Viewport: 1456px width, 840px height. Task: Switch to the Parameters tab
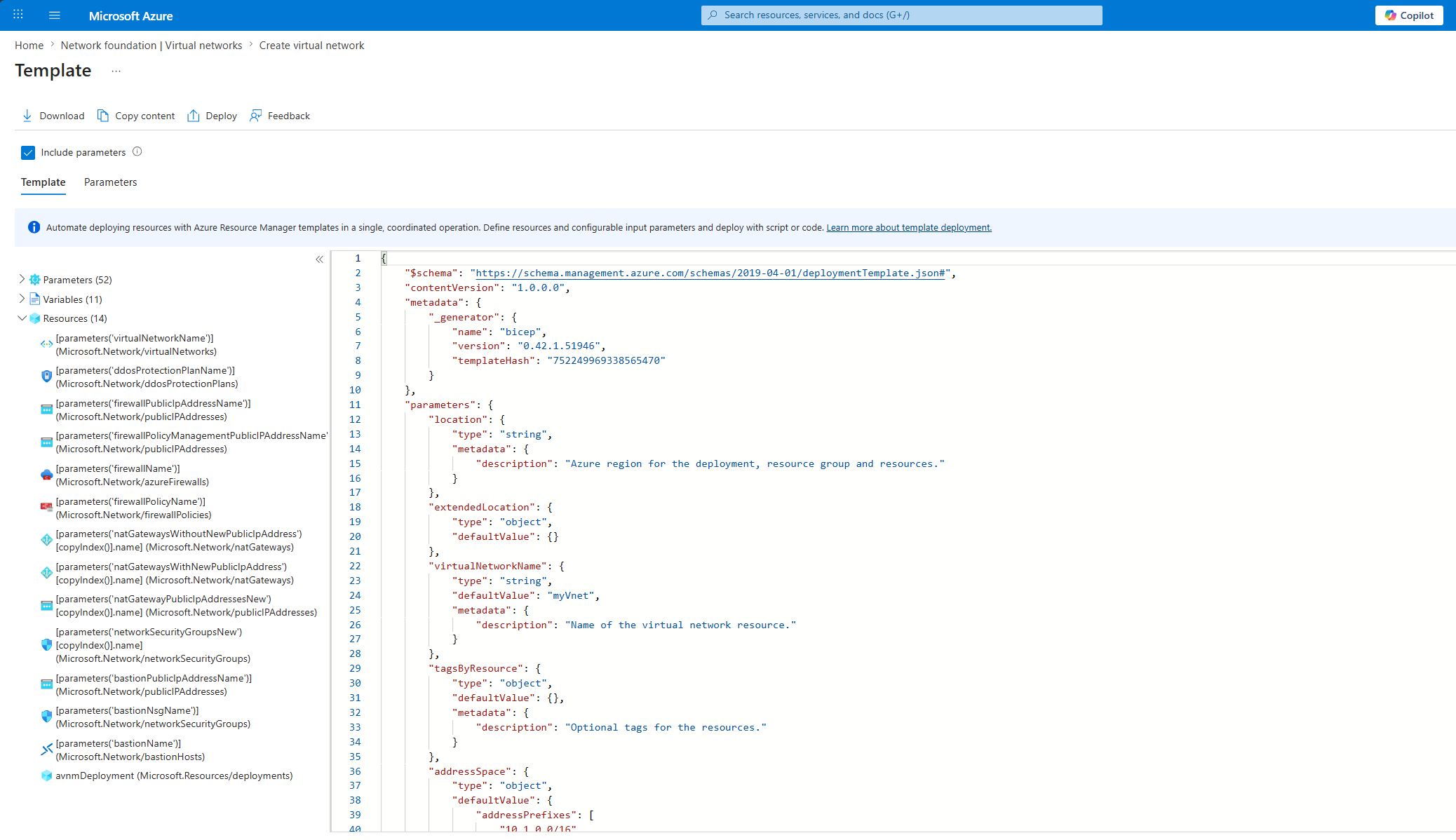click(111, 182)
